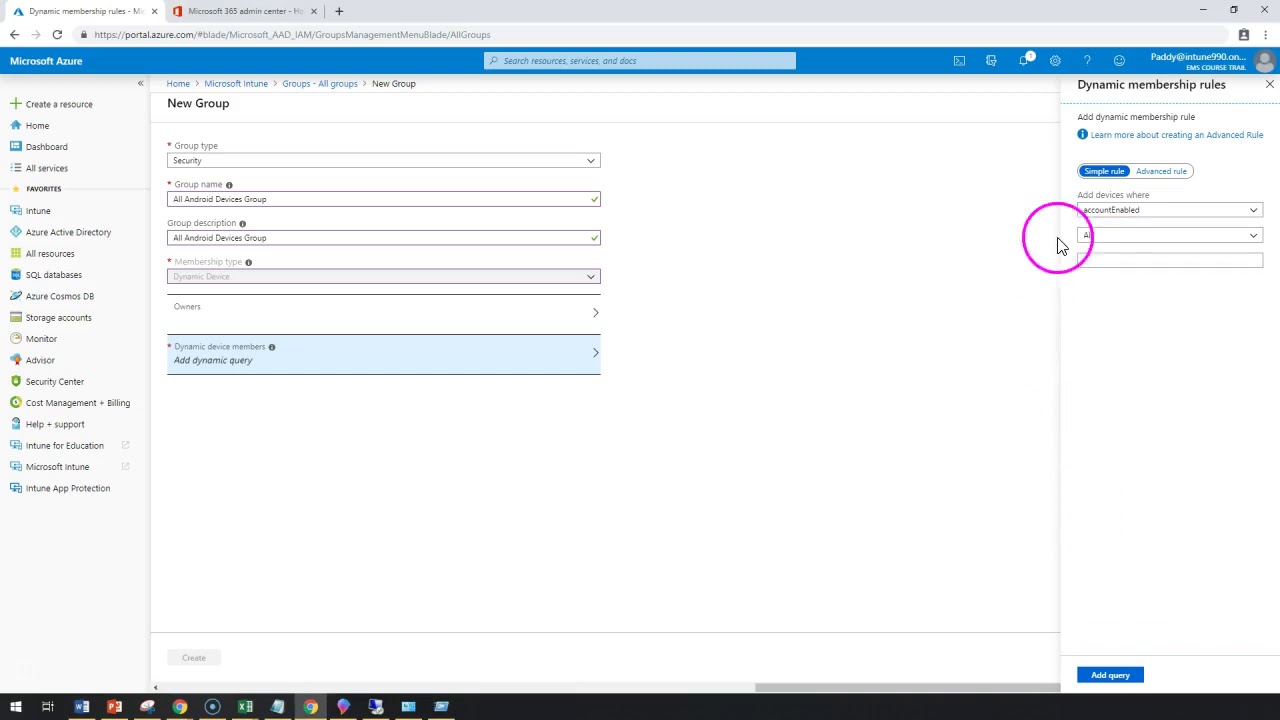Image resolution: width=1280 pixels, height=720 pixels.
Task: Open Dashboard in sidebar
Action: click(46, 147)
